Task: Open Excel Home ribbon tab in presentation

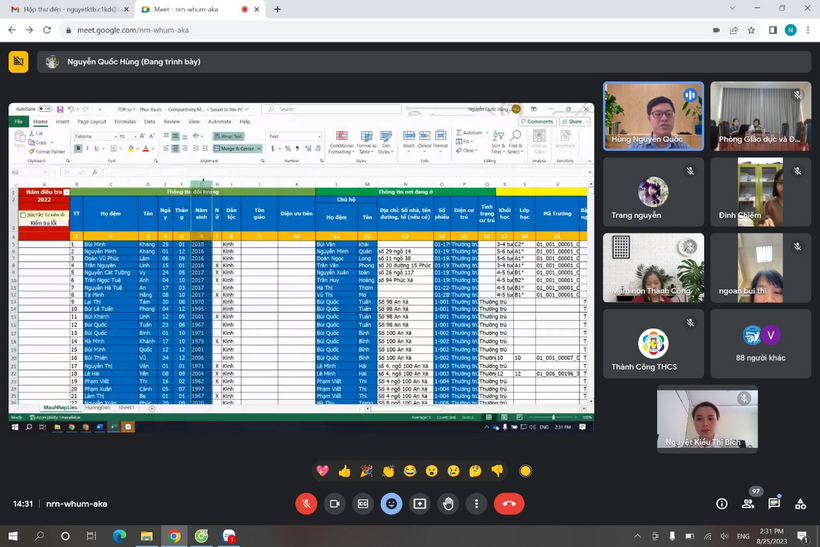Action: [40, 121]
